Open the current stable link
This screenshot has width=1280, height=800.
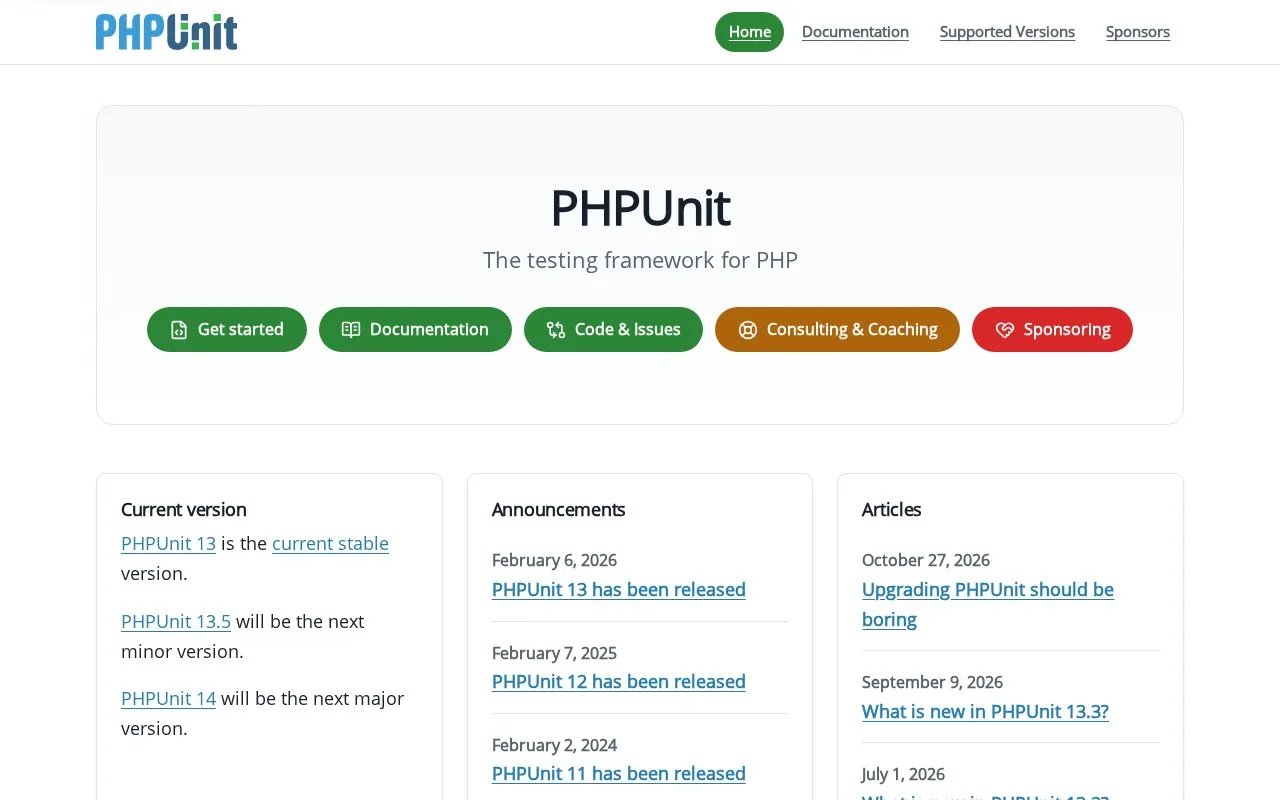pos(330,543)
